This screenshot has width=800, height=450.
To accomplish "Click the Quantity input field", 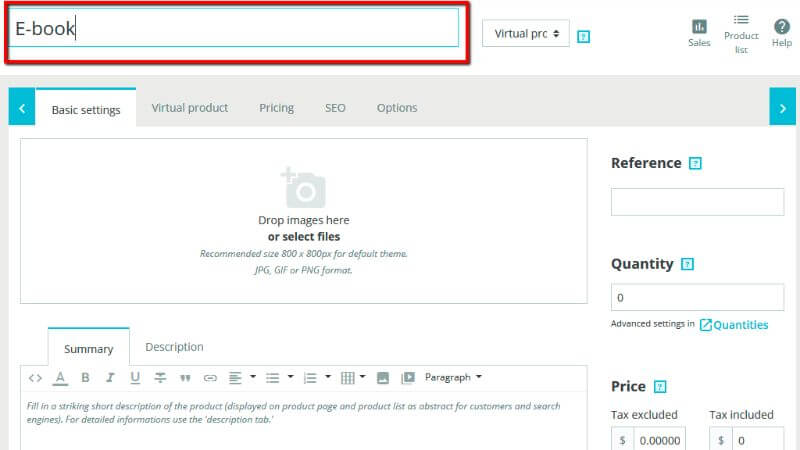I will [697, 297].
